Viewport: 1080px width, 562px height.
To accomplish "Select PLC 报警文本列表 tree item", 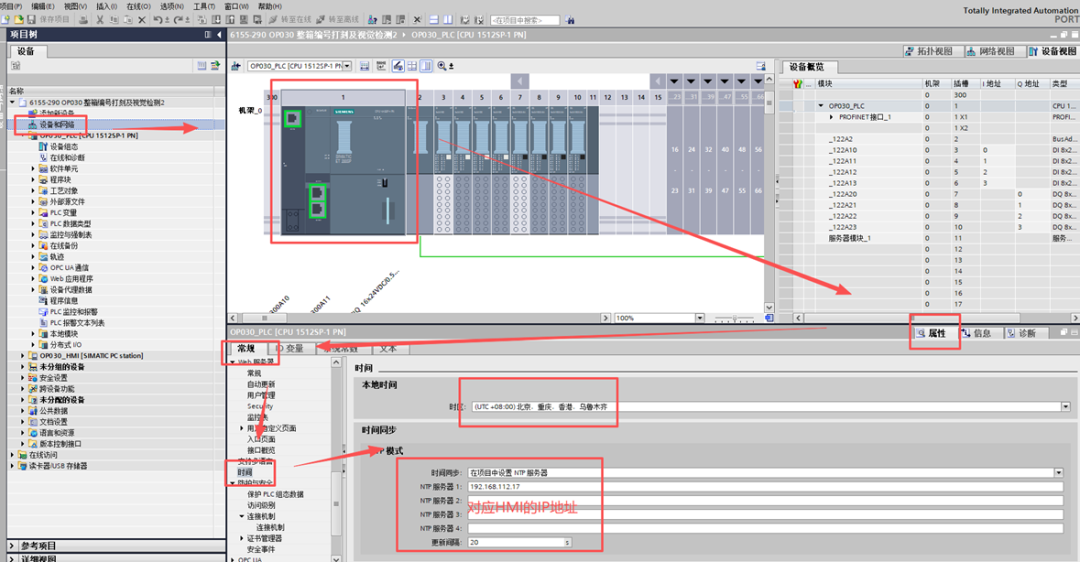I will pyautogui.click(x=77, y=323).
